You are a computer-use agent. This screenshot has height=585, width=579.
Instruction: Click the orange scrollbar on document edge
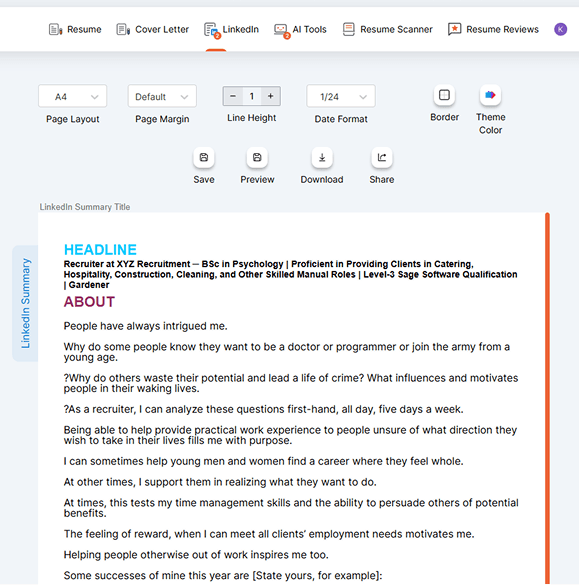[547, 398]
